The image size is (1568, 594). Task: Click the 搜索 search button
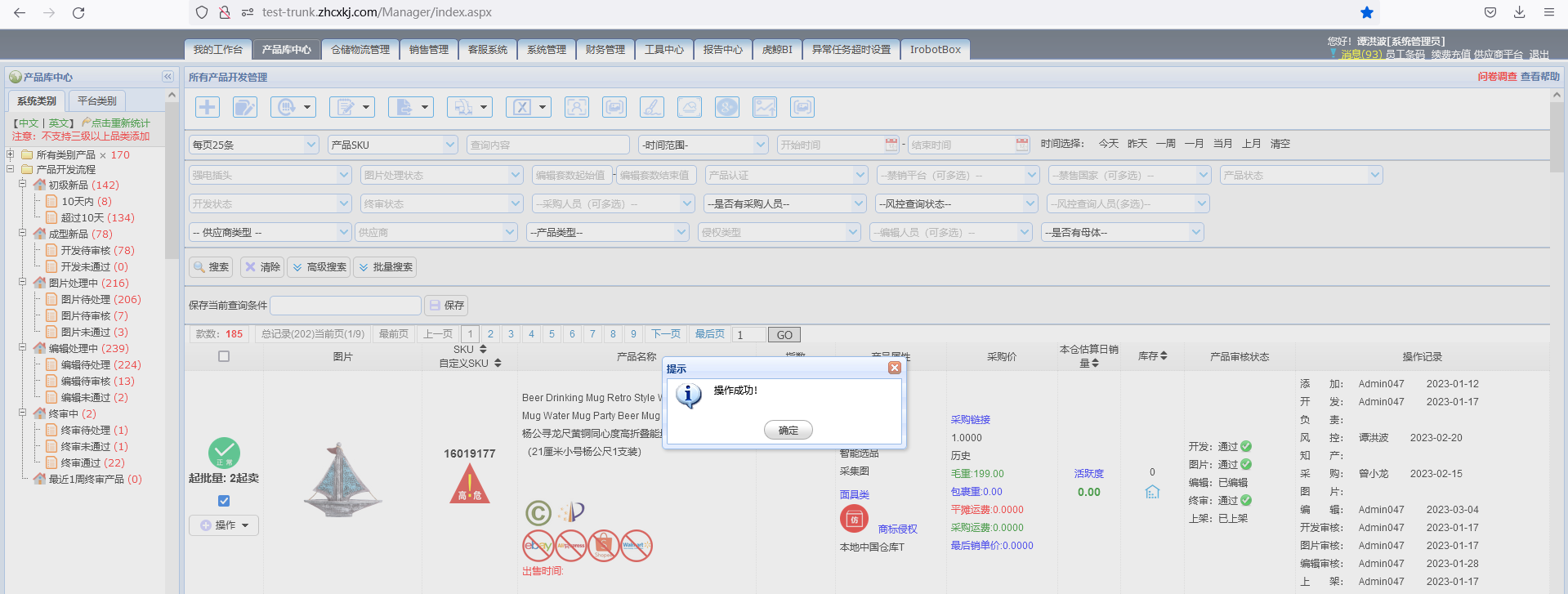(212, 267)
